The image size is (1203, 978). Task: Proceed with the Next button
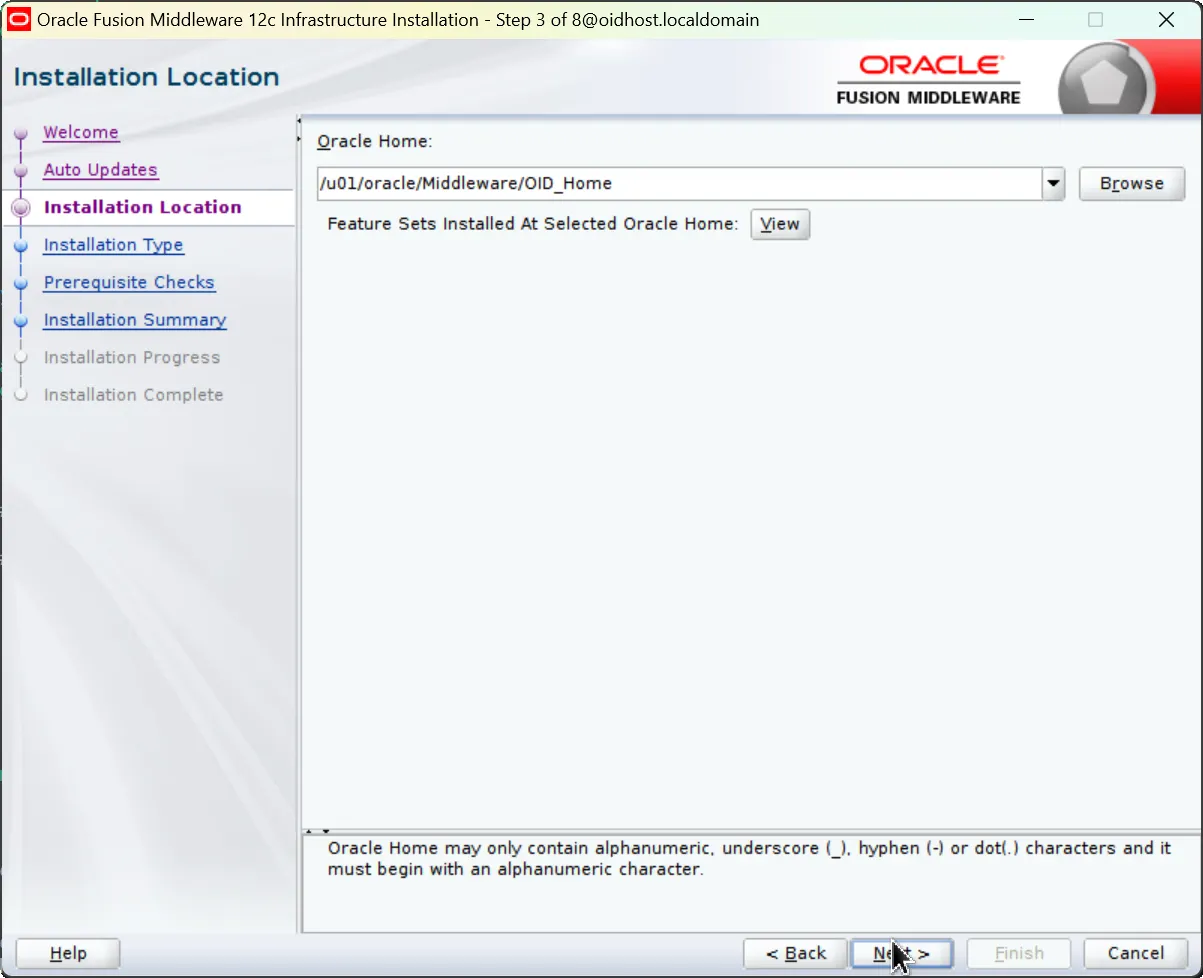click(901, 954)
